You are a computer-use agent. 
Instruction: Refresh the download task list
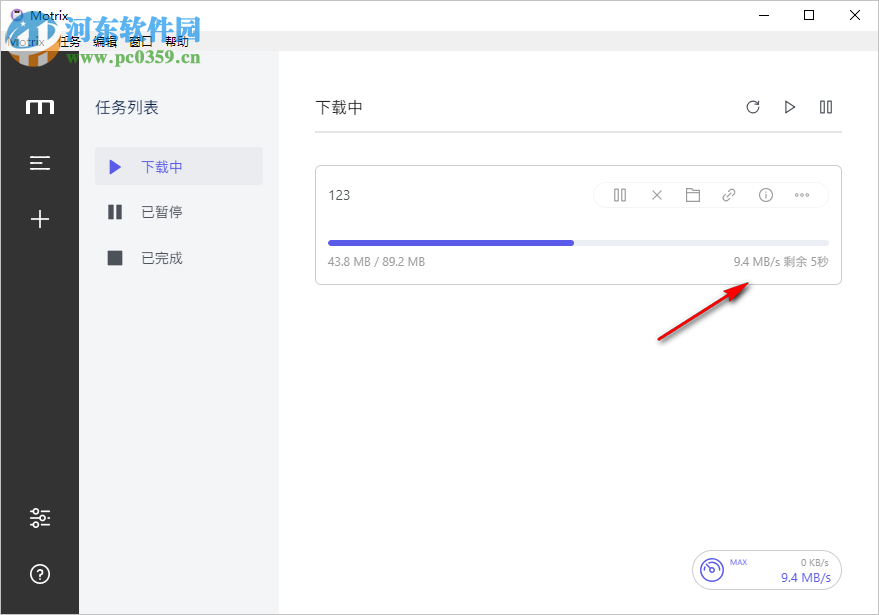753,107
